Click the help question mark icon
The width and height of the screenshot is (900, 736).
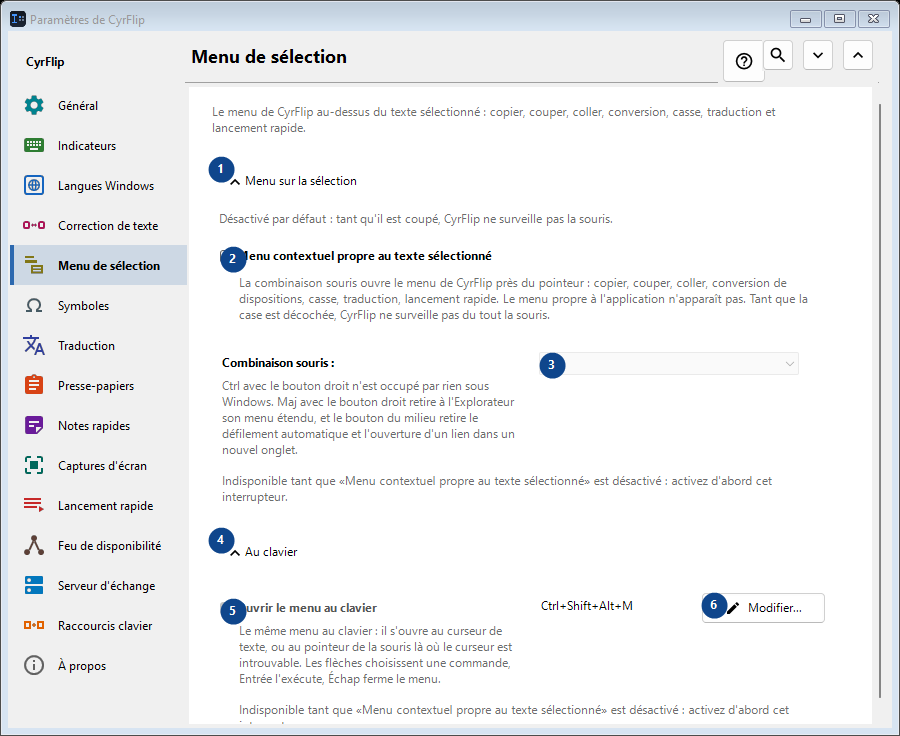744,61
